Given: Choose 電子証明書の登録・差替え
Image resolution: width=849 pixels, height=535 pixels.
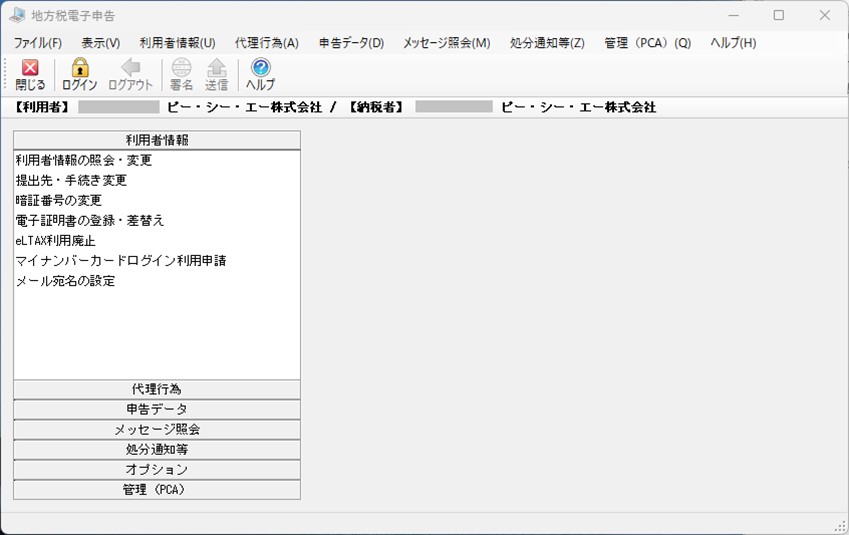Looking at the screenshot, I should (x=90, y=220).
